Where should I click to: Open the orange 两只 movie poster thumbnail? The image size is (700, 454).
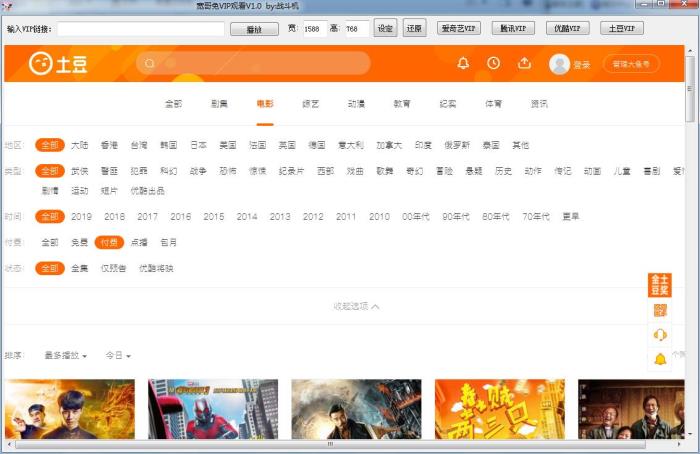[500, 409]
